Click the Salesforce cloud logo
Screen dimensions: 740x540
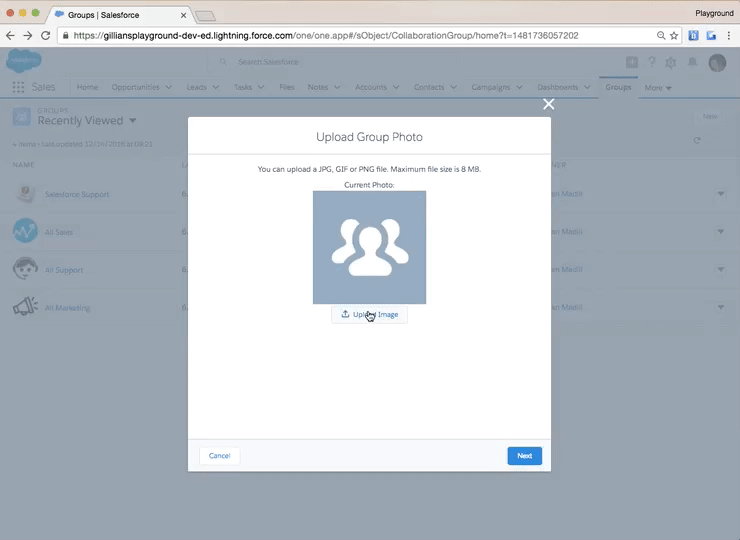click(x=24, y=61)
